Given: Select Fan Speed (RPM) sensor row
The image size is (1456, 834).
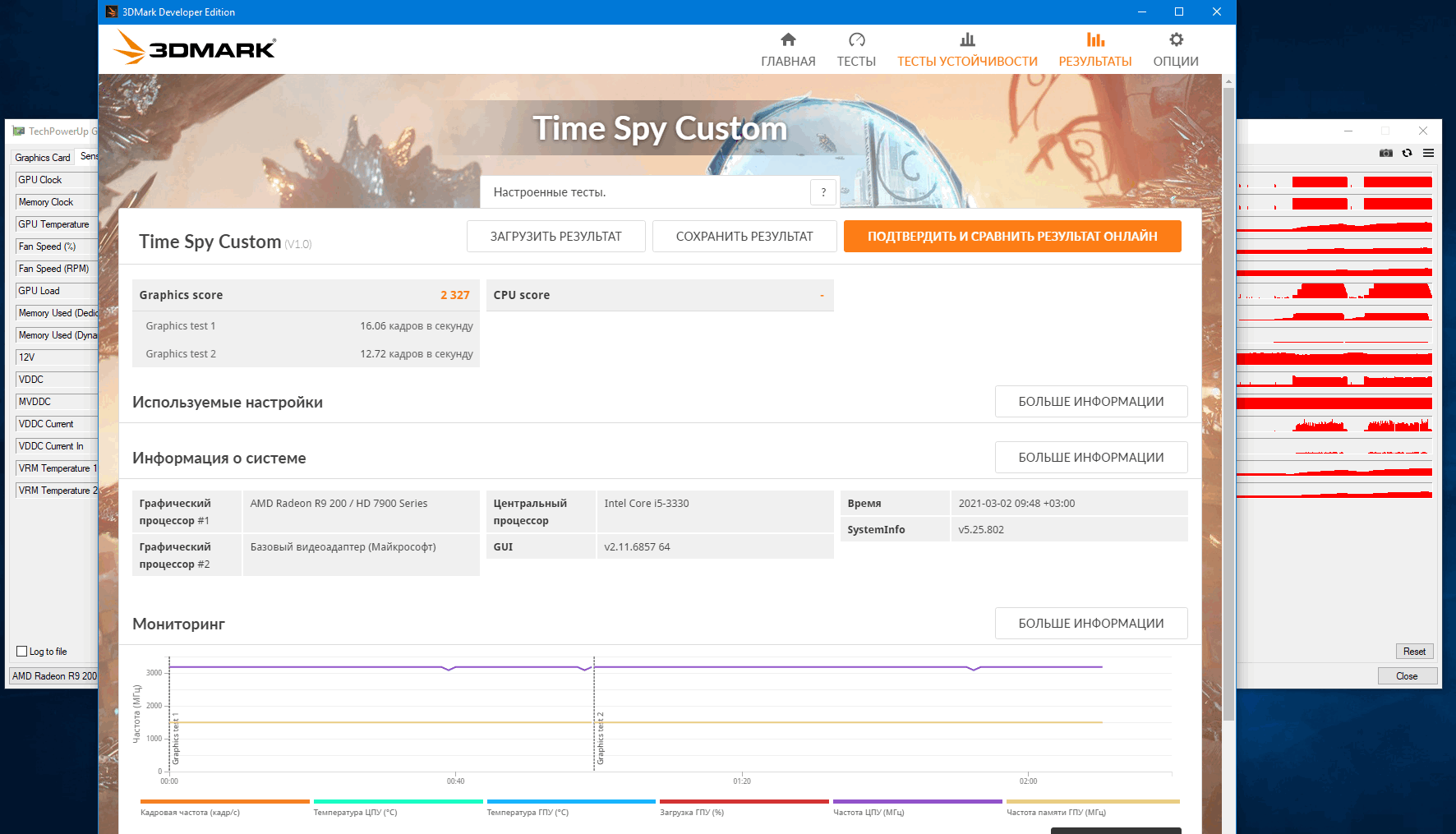Looking at the screenshot, I should point(57,269).
